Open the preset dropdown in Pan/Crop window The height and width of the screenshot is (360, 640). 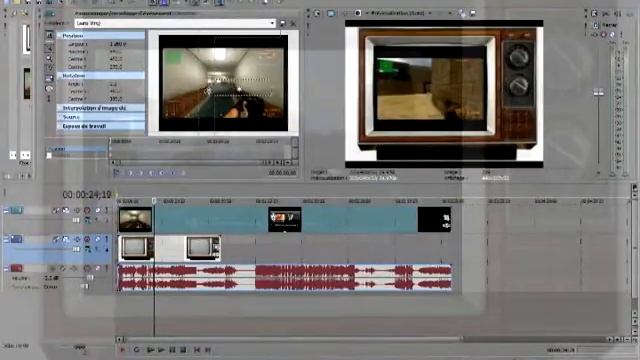pyautogui.click(x=272, y=23)
